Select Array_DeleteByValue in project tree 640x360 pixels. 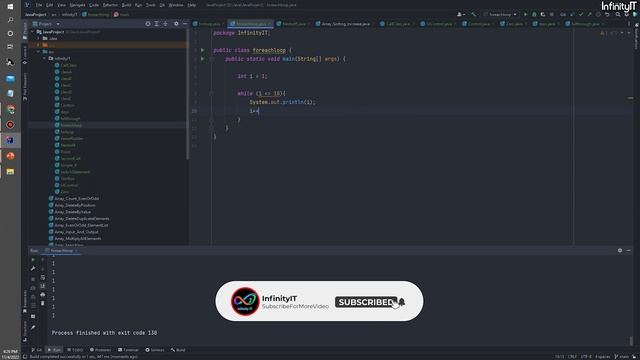72,212
